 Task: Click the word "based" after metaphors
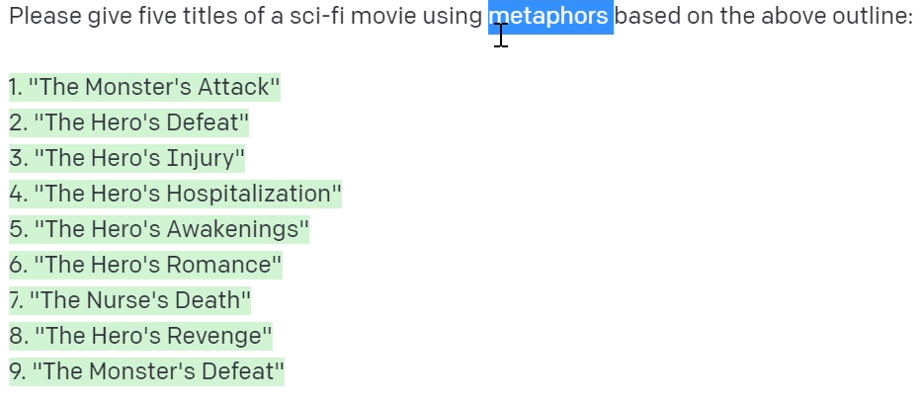click(647, 16)
